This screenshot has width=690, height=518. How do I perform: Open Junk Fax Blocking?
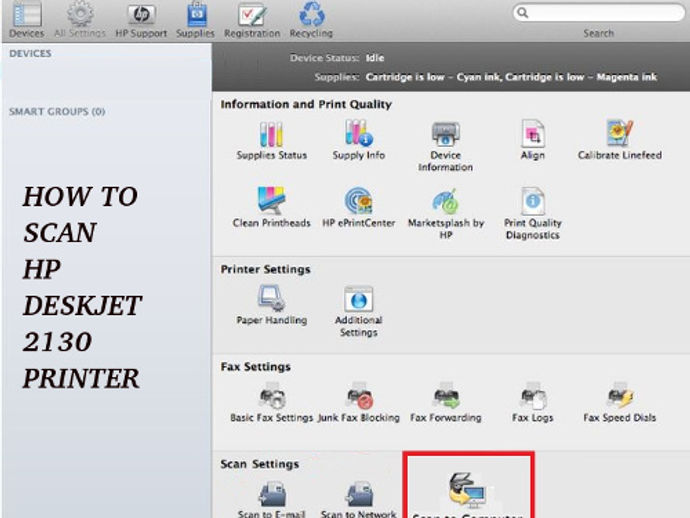[359, 403]
